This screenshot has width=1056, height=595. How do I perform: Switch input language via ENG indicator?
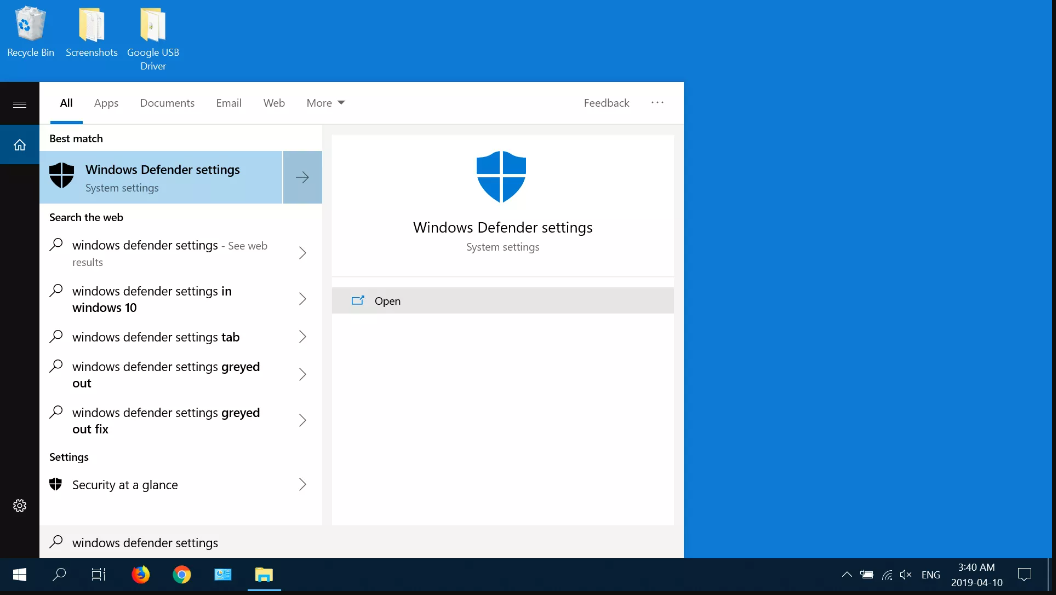pyautogui.click(x=931, y=575)
